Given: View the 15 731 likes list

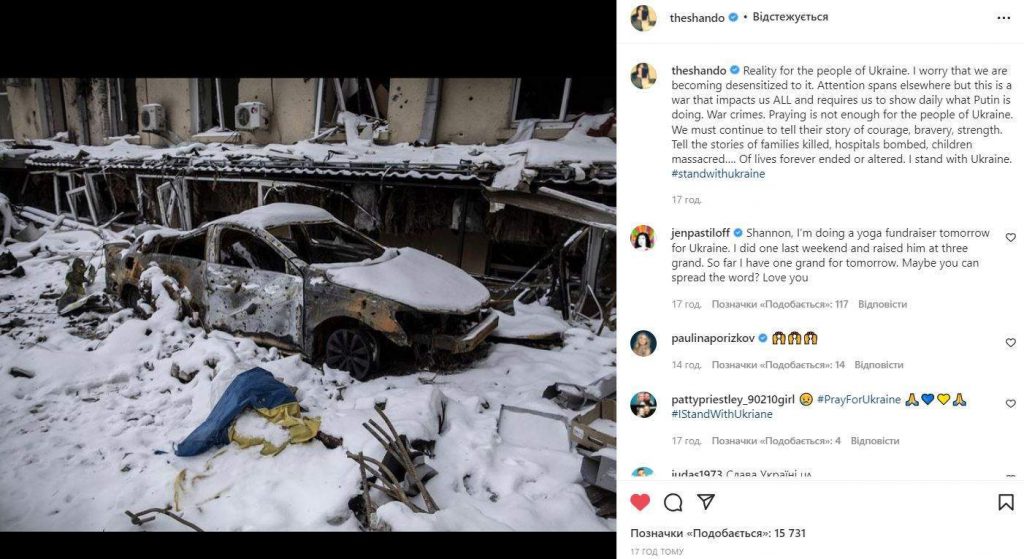Looking at the screenshot, I should pos(718,533).
